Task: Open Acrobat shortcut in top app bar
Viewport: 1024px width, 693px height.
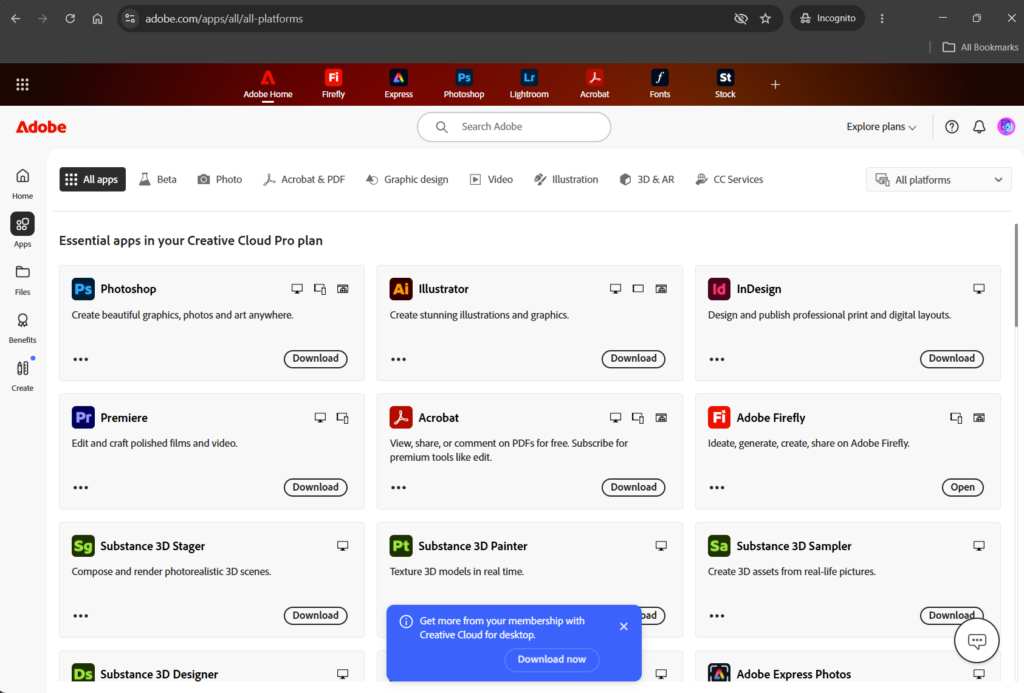Action: point(594,84)
